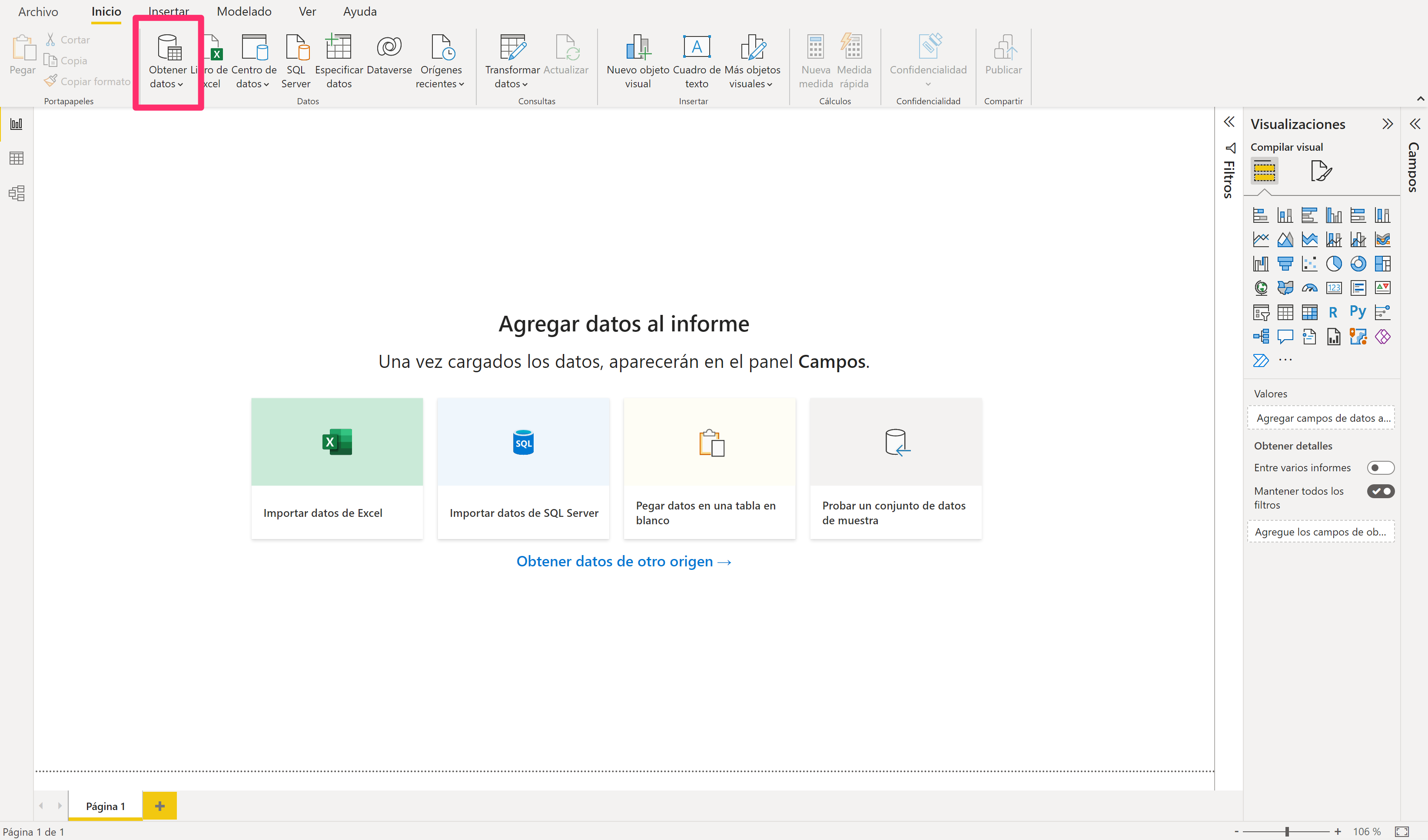This screenshot has width=1428, height=840.
Task: Select the matrix visualization
Action: 1309,312
